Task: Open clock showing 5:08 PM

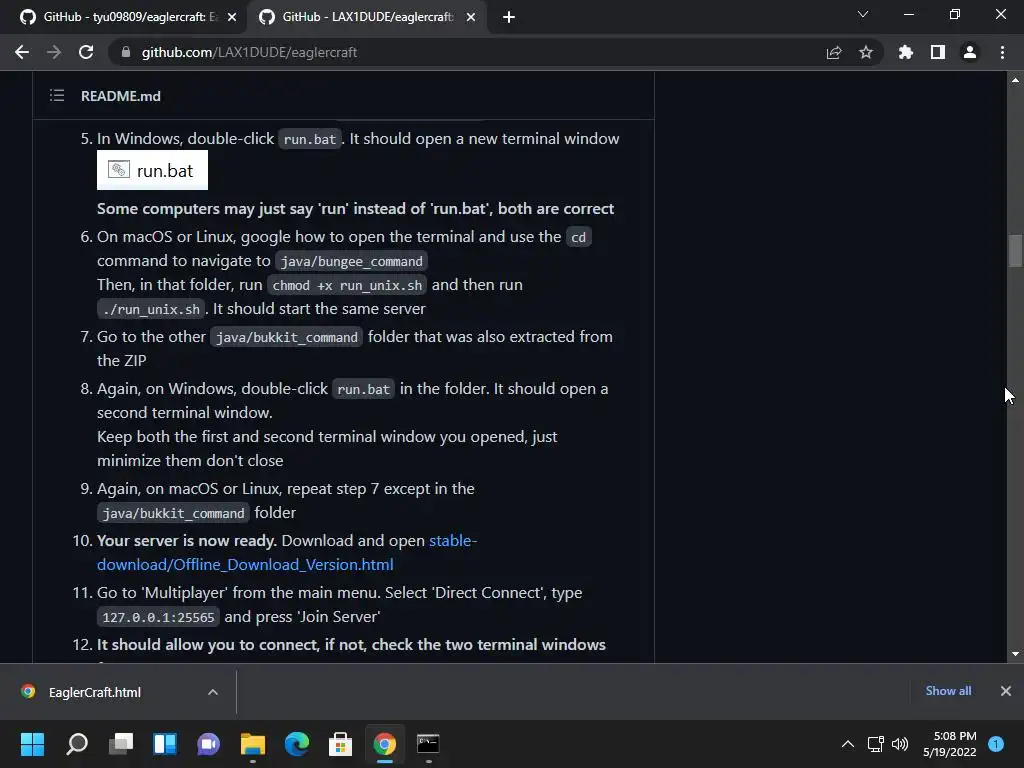Action: (950, 744)
